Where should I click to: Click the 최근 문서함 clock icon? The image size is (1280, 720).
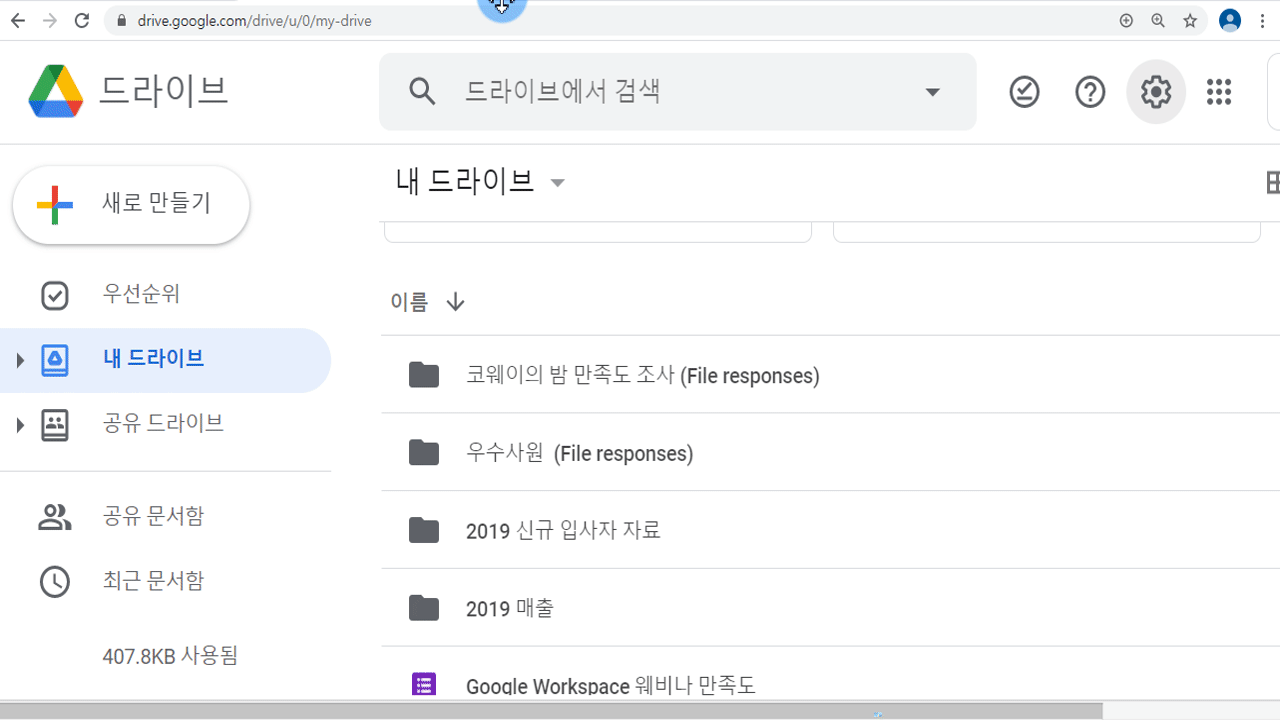(x=55, y=582)
